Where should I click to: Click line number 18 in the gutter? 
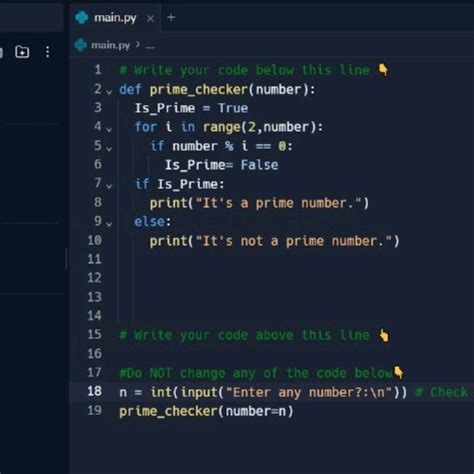[94, 391]
